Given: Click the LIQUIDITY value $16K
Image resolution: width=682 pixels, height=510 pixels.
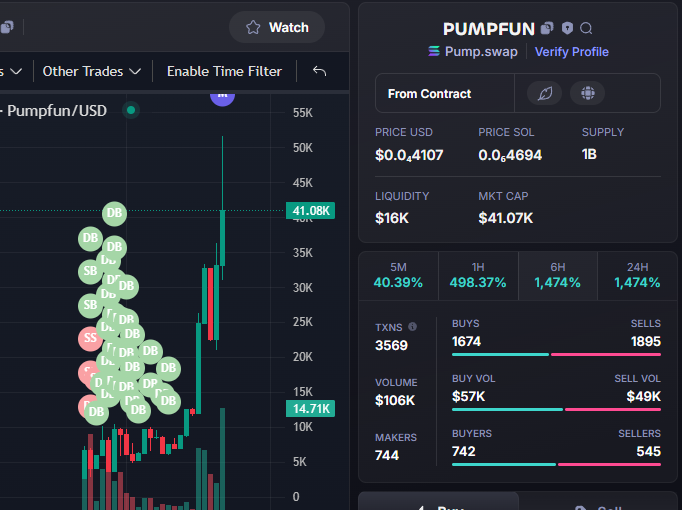Looking at the screenshot, I should point(392,218).
